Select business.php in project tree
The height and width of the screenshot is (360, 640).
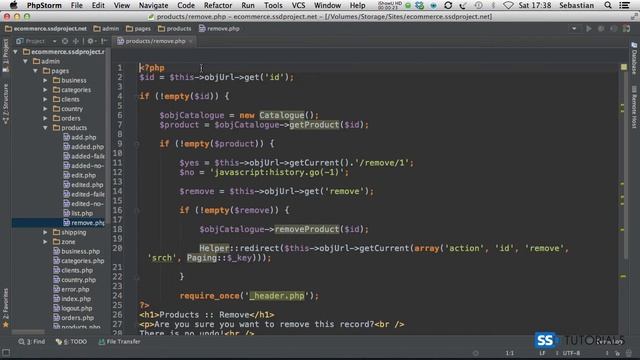click(76, 251)
